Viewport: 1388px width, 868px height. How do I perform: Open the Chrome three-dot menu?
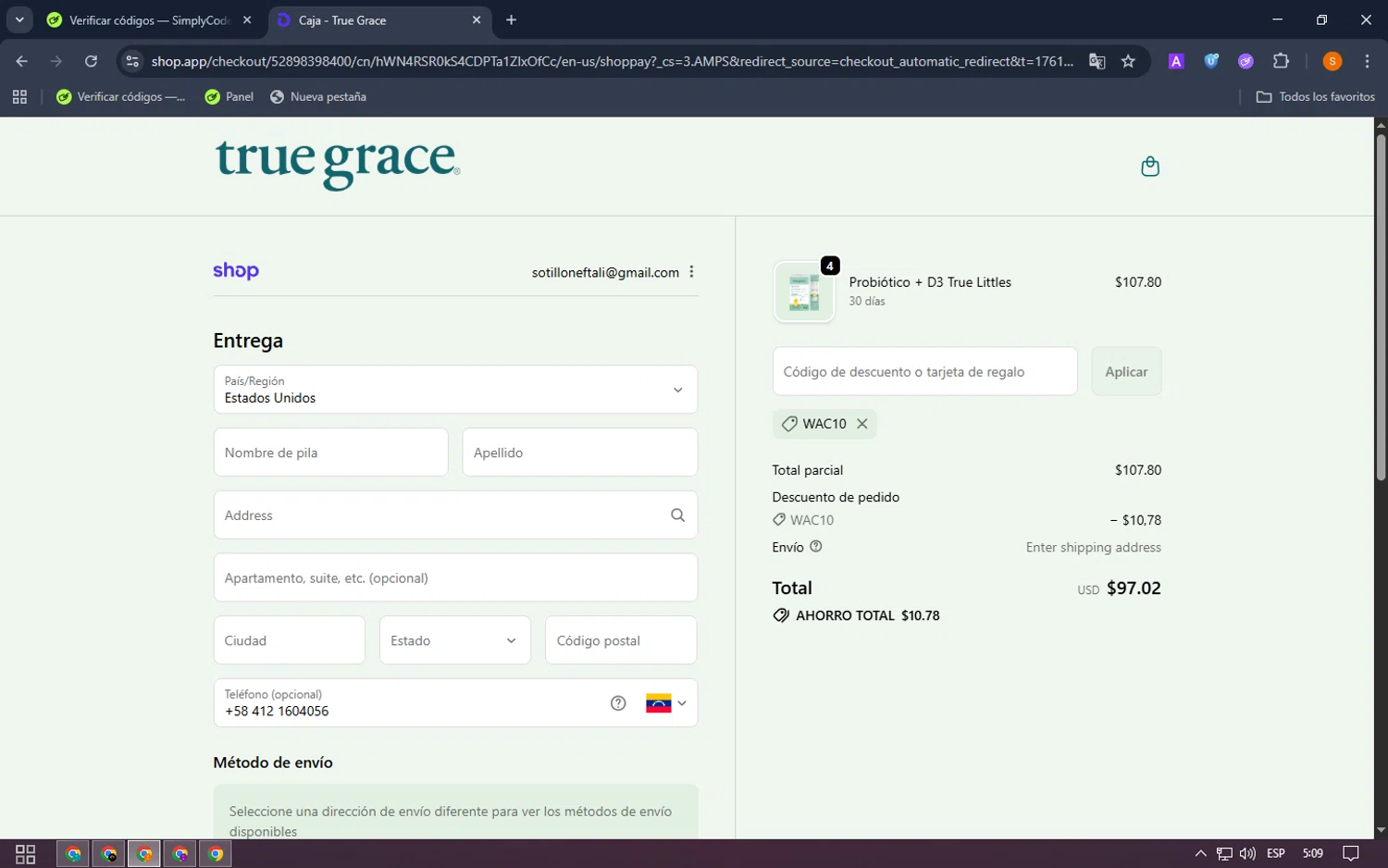point(1367,61)
